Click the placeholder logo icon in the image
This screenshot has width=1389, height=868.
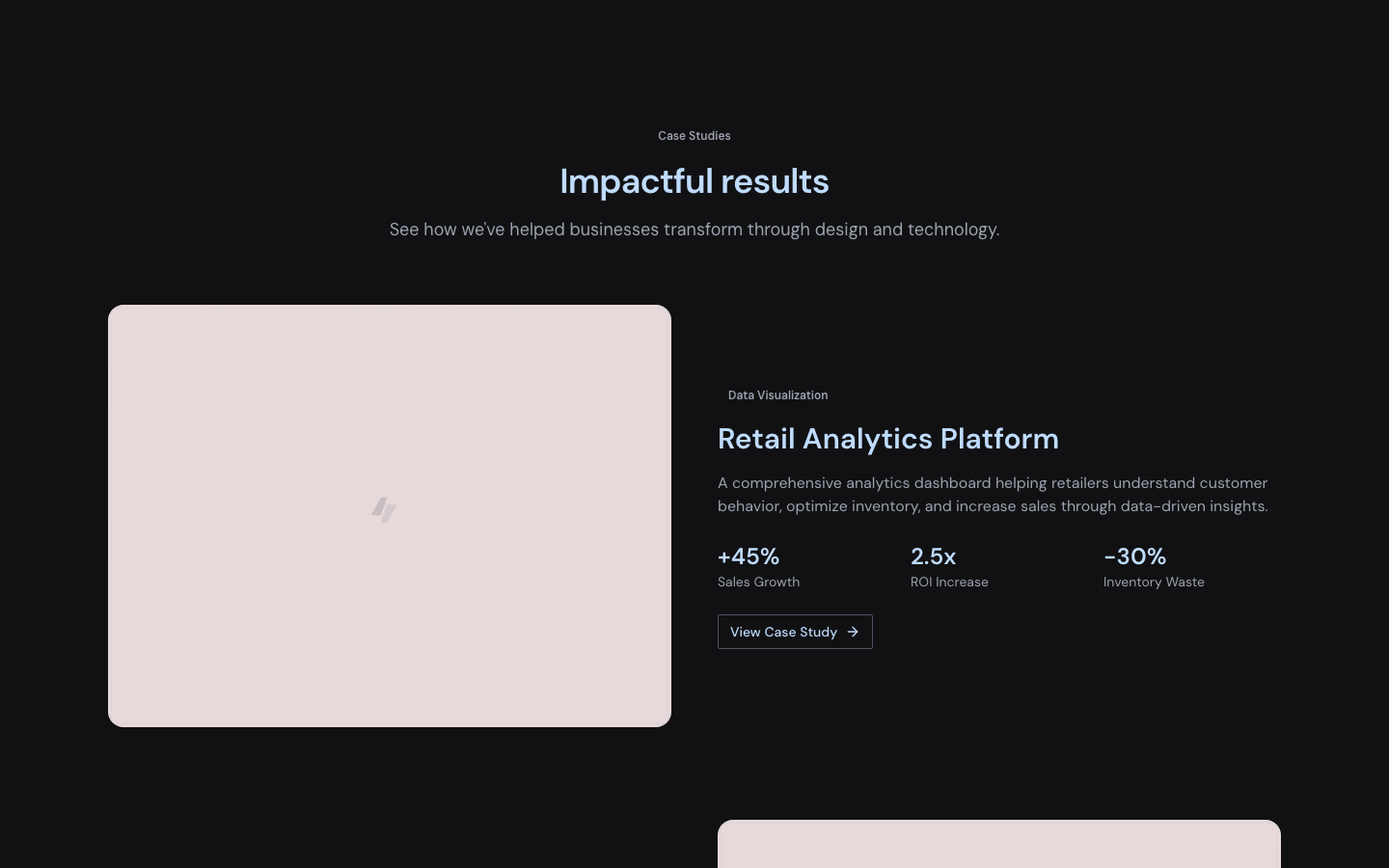click(x=384, y=509)
